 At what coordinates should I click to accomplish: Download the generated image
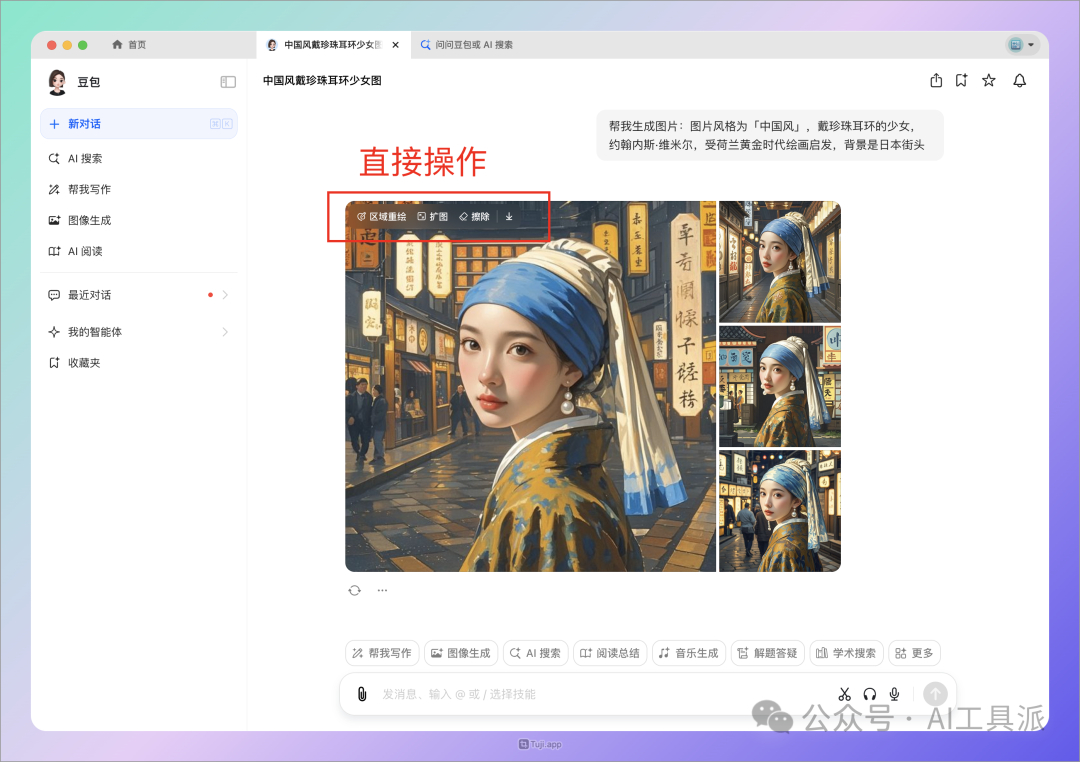(508, 215)
